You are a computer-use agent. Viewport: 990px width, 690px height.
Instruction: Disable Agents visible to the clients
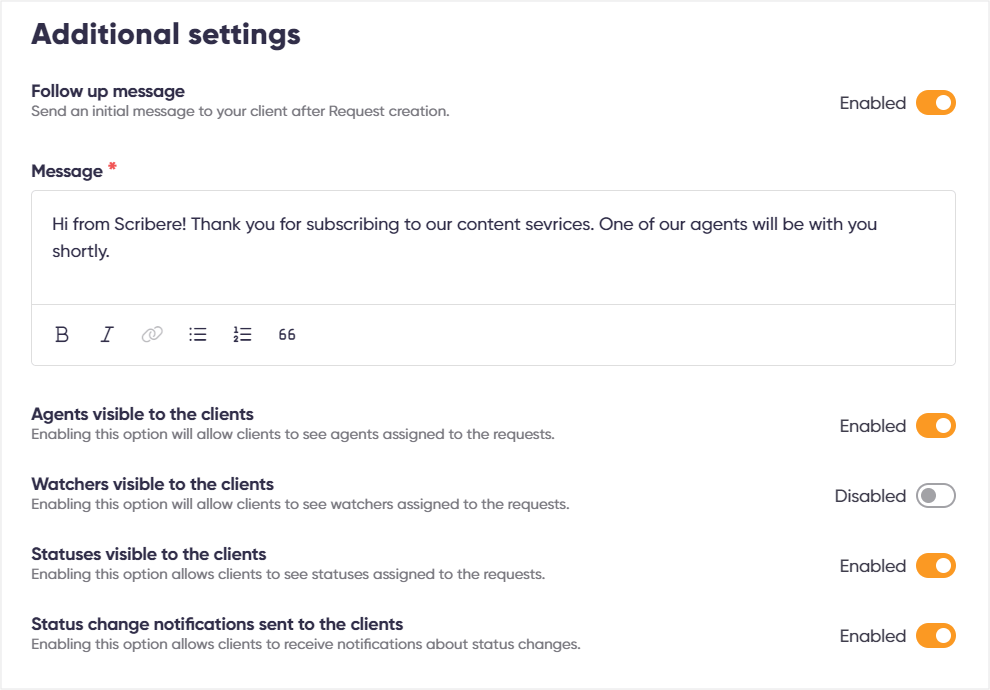click(x=936, y=426)
